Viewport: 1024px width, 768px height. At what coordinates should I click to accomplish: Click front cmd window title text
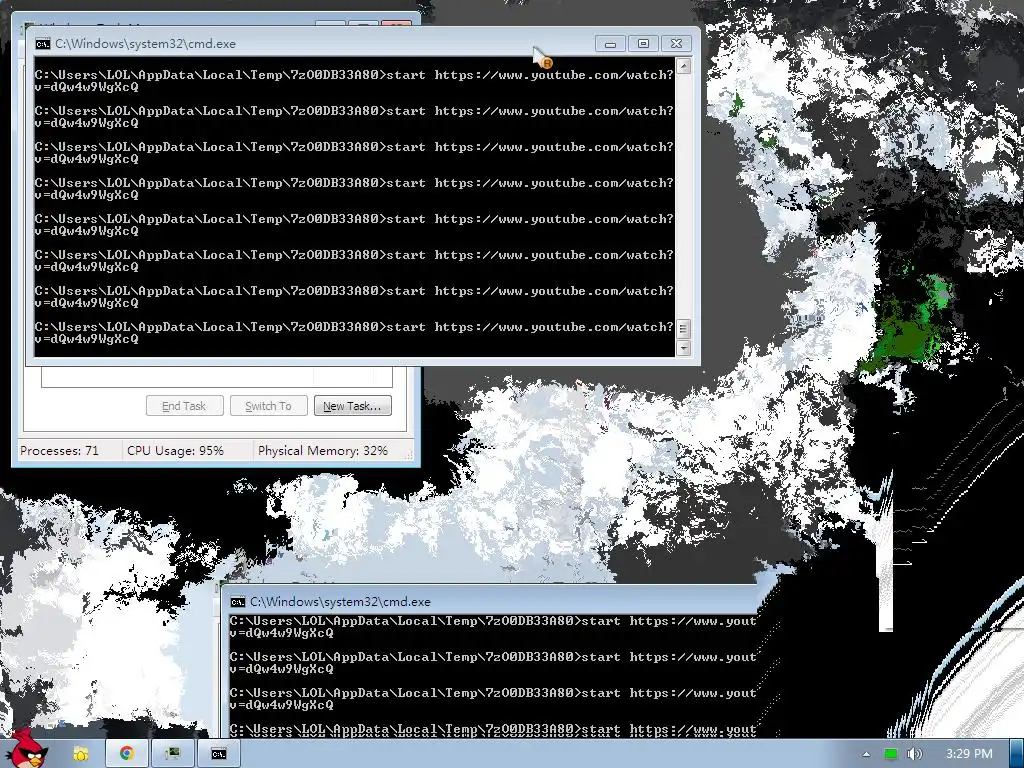tap(145, 44)
